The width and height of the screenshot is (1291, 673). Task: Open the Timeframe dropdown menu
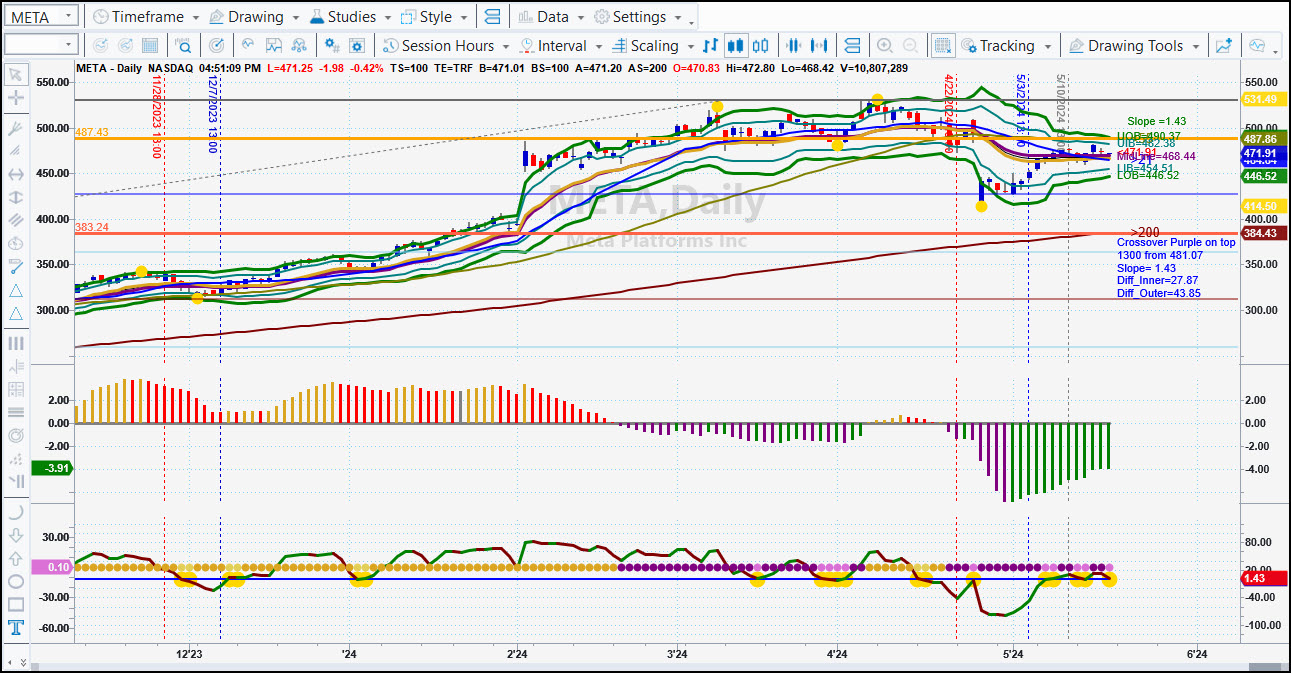145,17
